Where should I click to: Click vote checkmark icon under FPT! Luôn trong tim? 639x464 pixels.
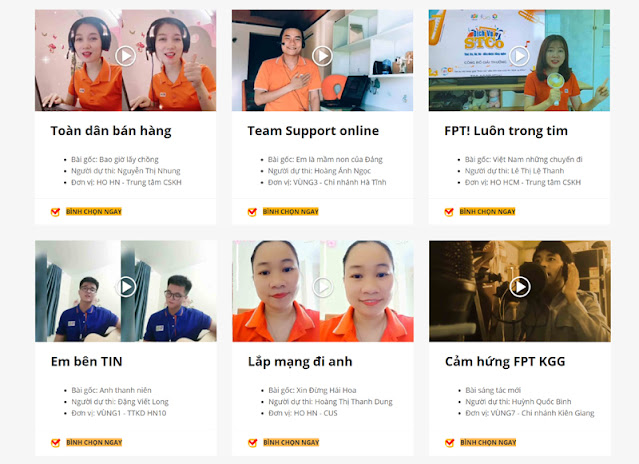[449, 212]
